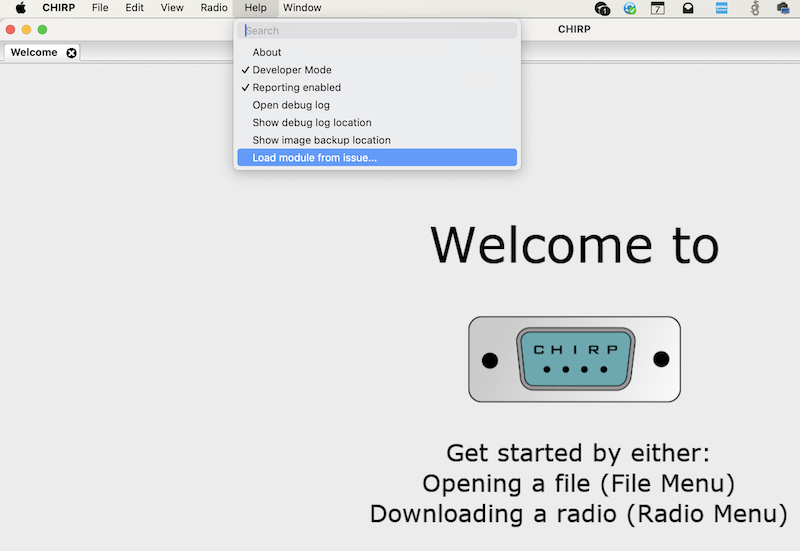
Task: Toggle Developer Mode off
Action: [x=291, y=70]
